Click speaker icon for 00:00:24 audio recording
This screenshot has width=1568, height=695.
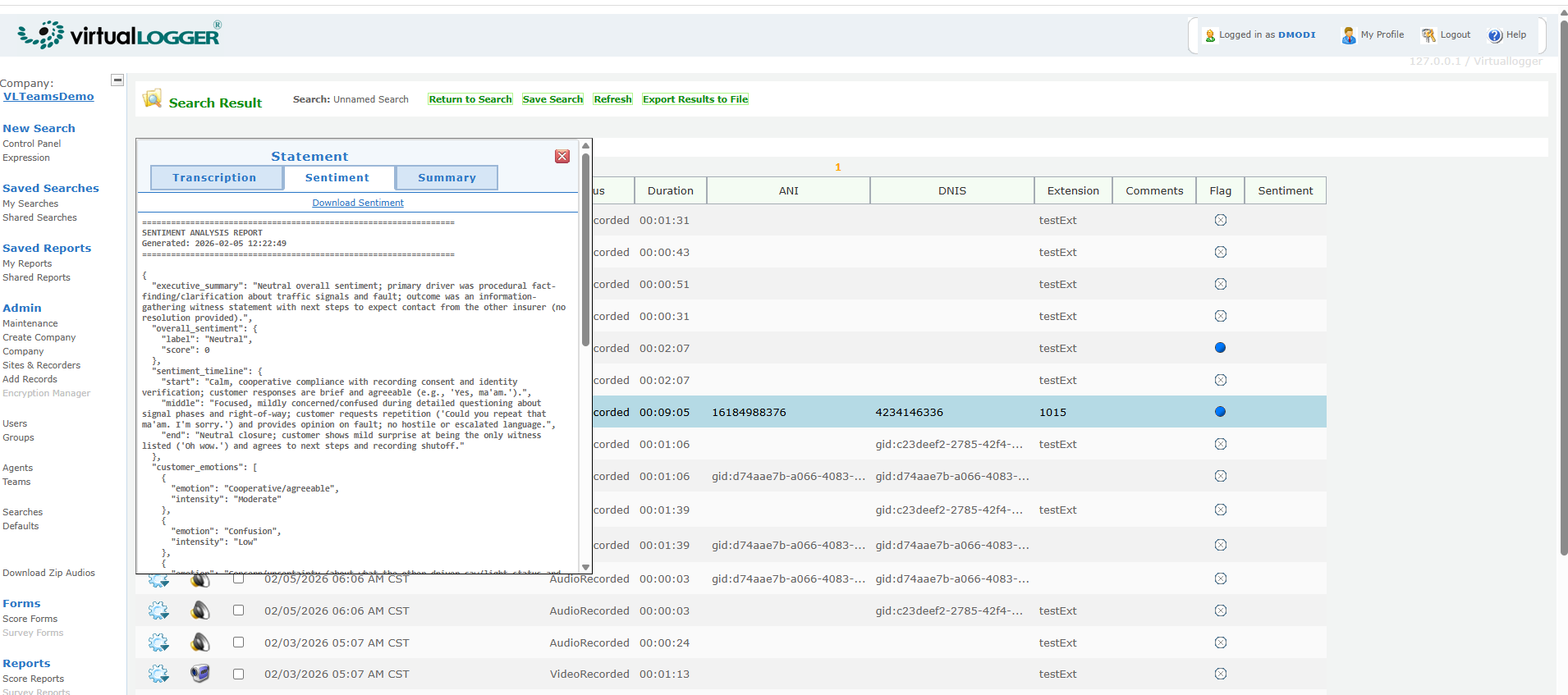[200, 642]
